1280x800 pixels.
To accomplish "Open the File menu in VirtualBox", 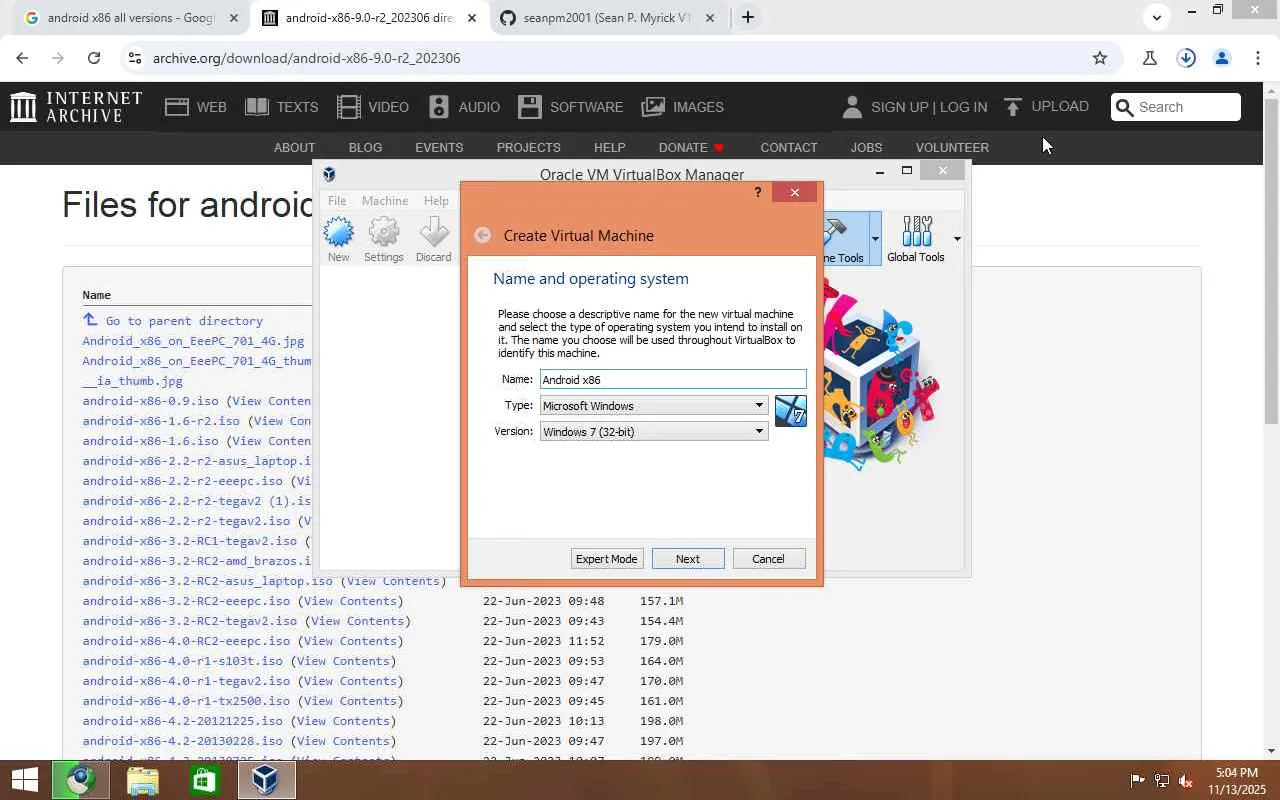I will [337, 201].
